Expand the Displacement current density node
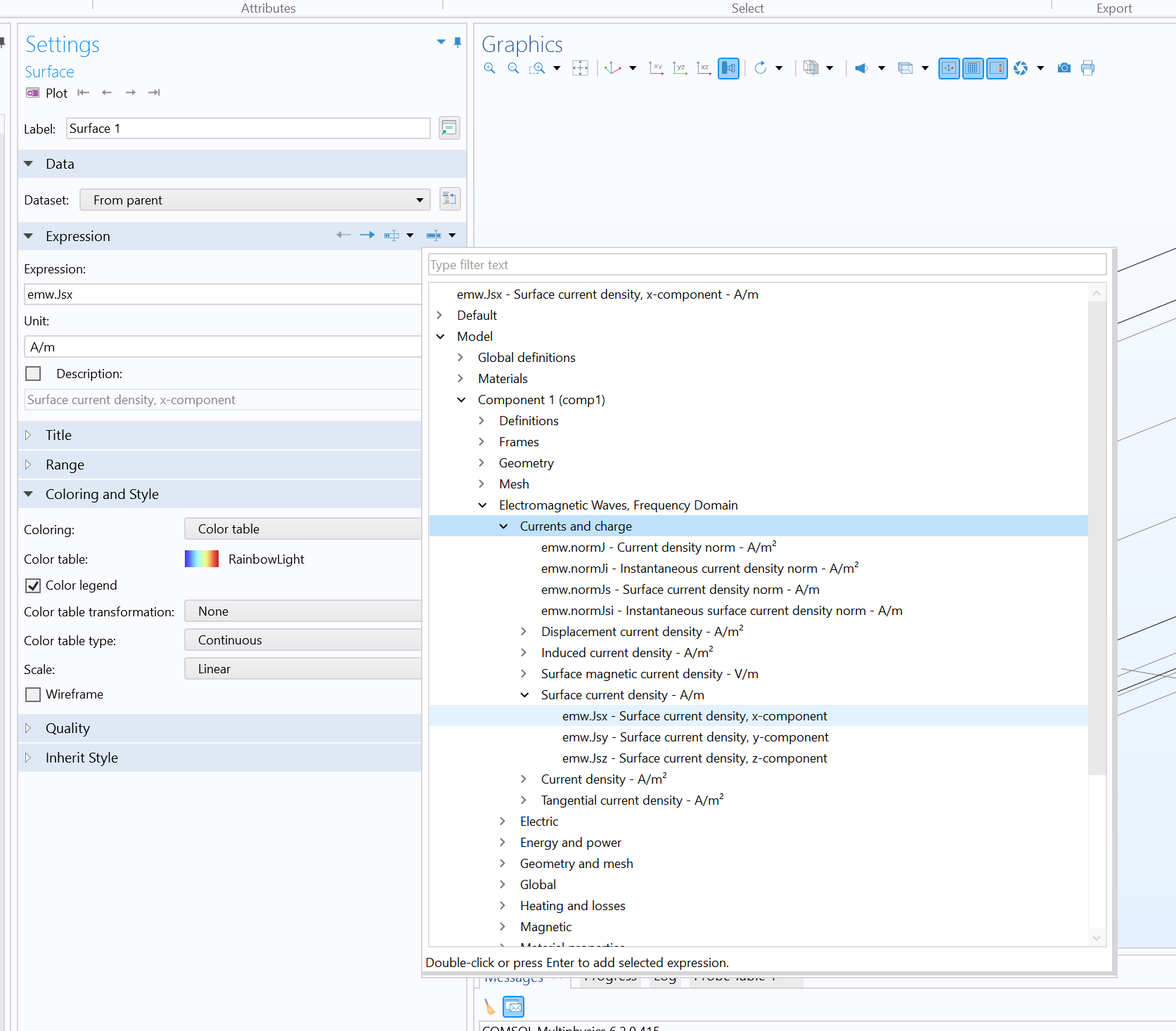The height and width of the screenshot is (1031, 1176). pyautogui.click(x=524, y=632)
